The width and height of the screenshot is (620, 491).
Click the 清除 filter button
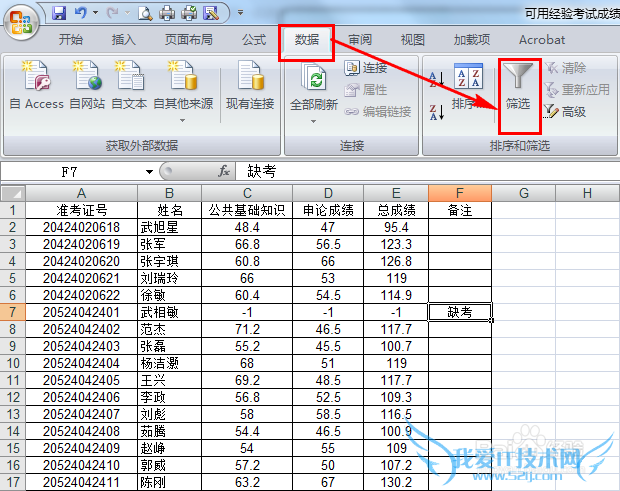[565, 68]
